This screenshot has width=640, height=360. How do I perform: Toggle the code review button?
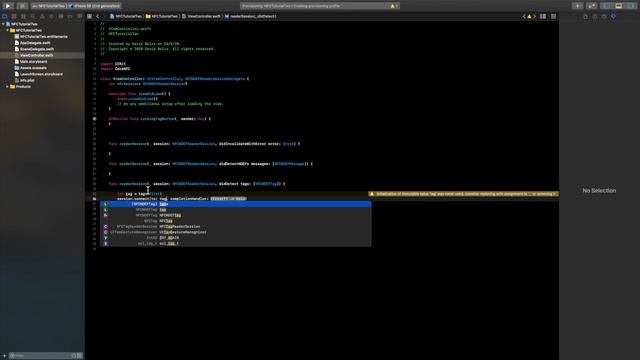coord(591,6)
